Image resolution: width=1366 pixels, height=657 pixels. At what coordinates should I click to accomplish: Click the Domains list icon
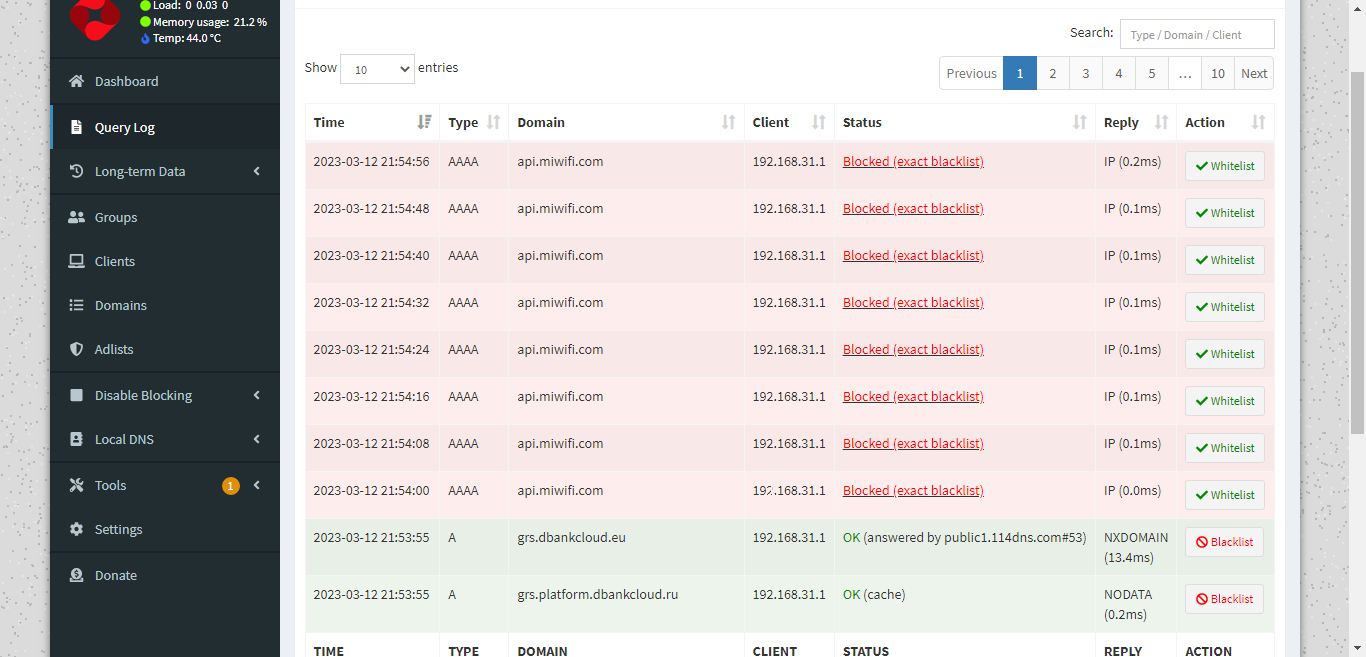[x=76, y=305]
